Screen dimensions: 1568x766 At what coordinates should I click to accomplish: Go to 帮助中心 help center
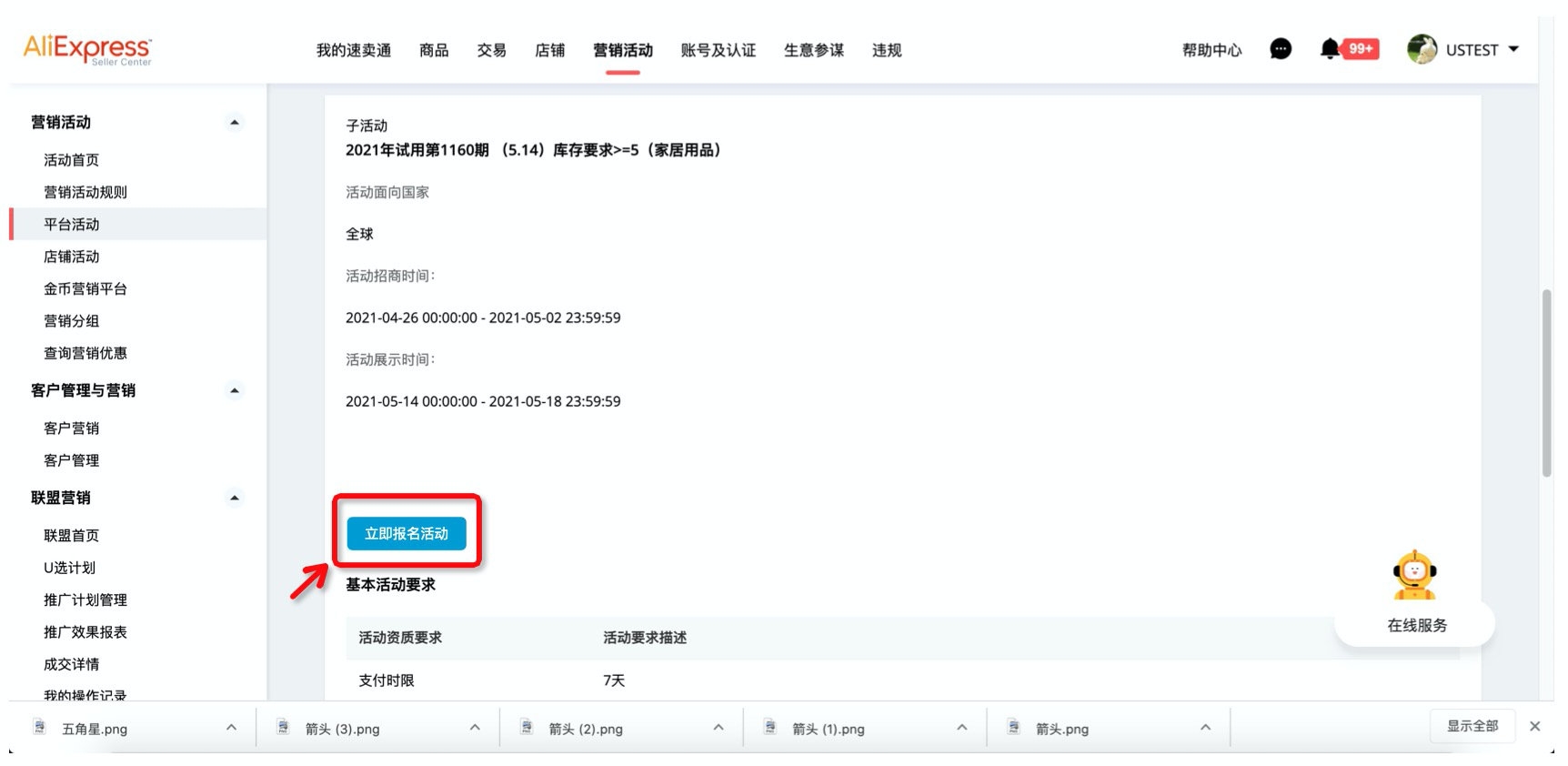1211,50
